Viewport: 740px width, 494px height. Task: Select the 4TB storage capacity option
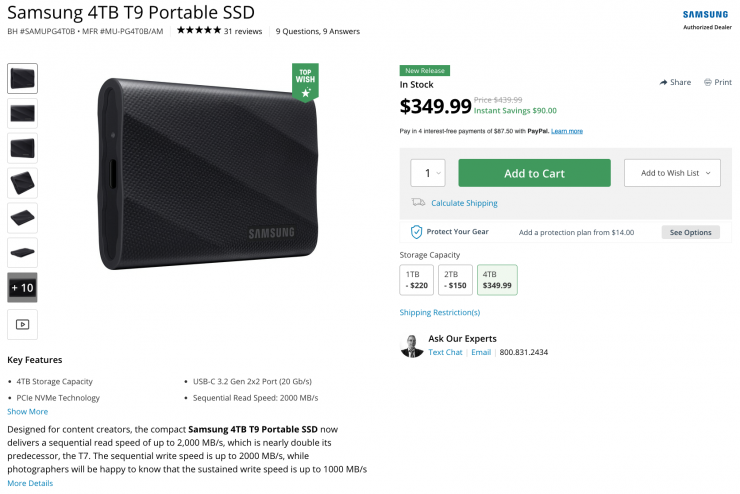496,279
